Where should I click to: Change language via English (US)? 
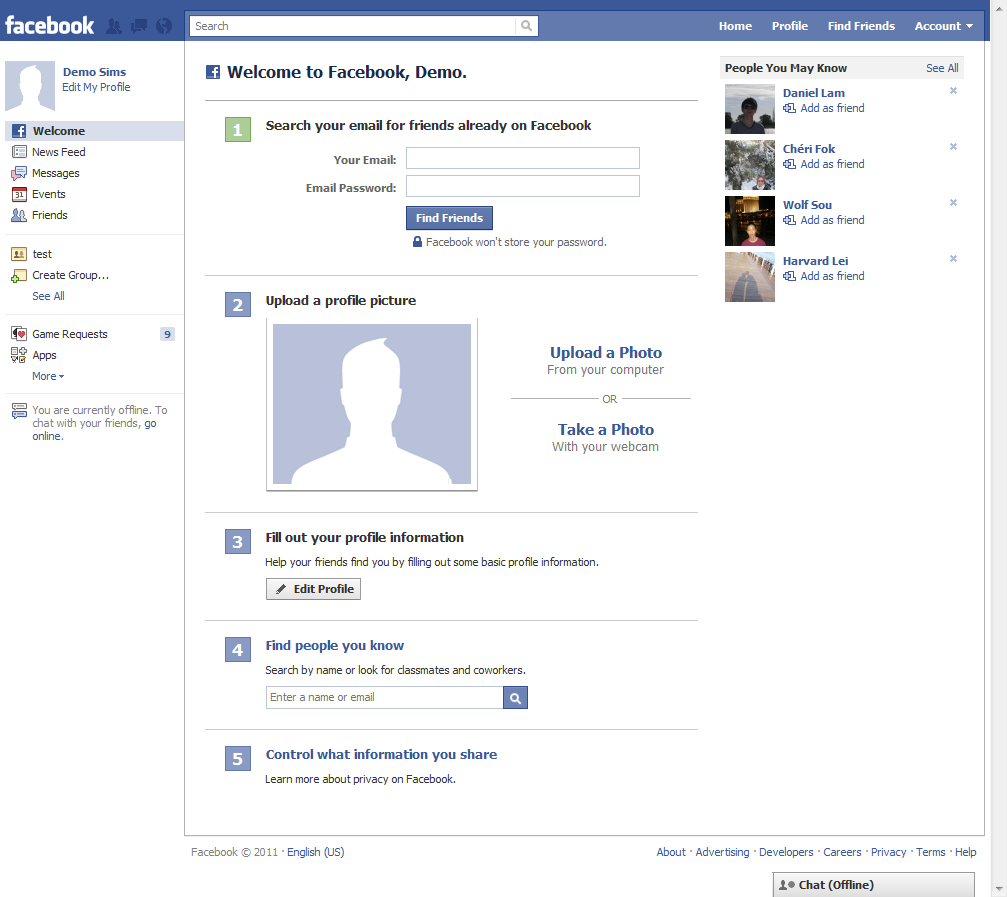315,853
